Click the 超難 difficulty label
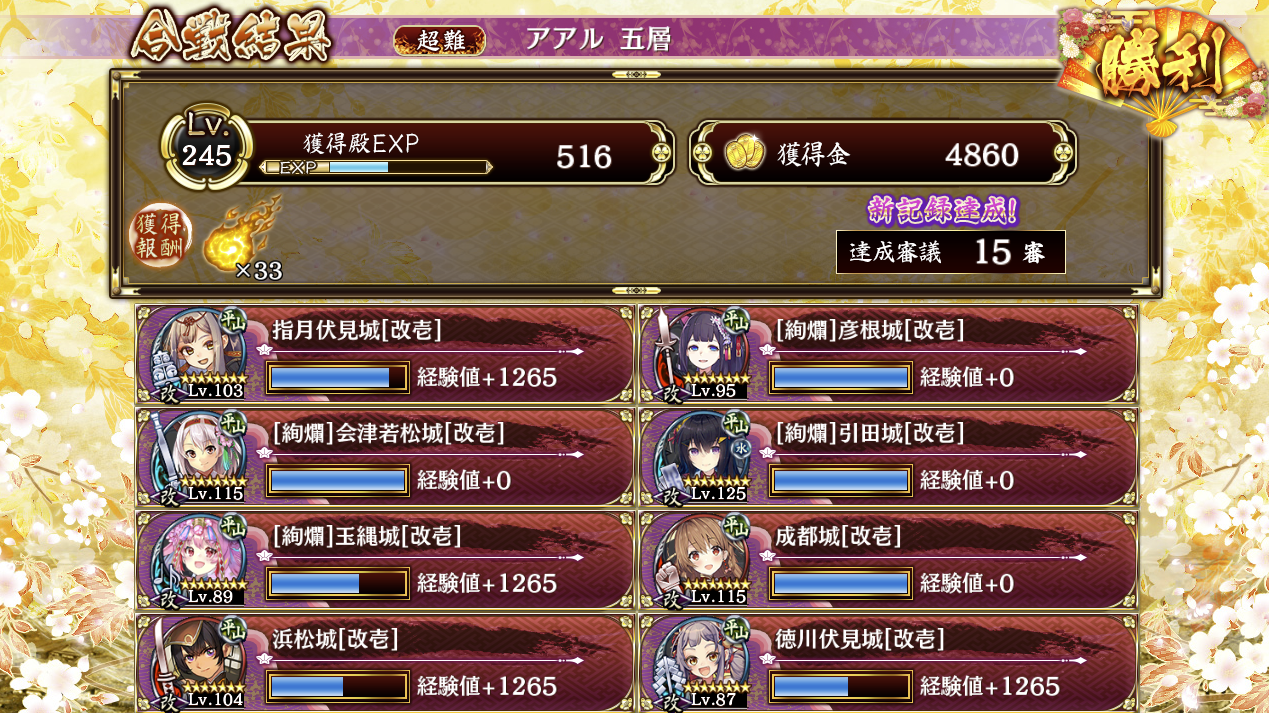 (x=440, y=40)
